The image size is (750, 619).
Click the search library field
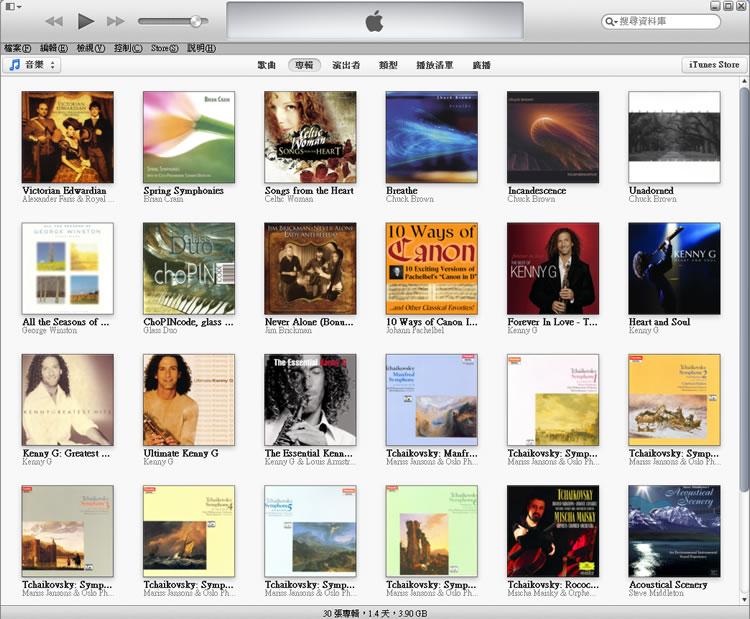[x=661, y=22]
